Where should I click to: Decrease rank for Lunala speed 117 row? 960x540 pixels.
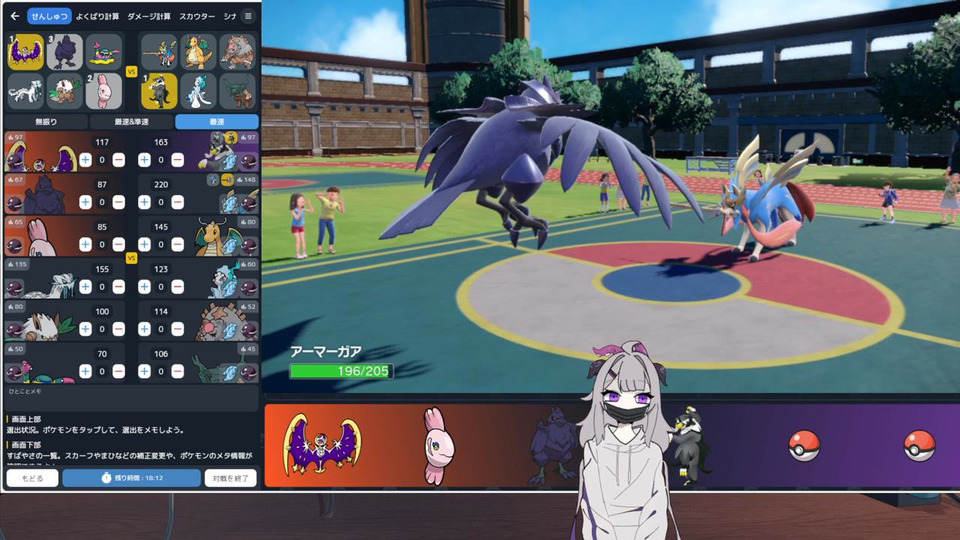(x=119, y=160)
